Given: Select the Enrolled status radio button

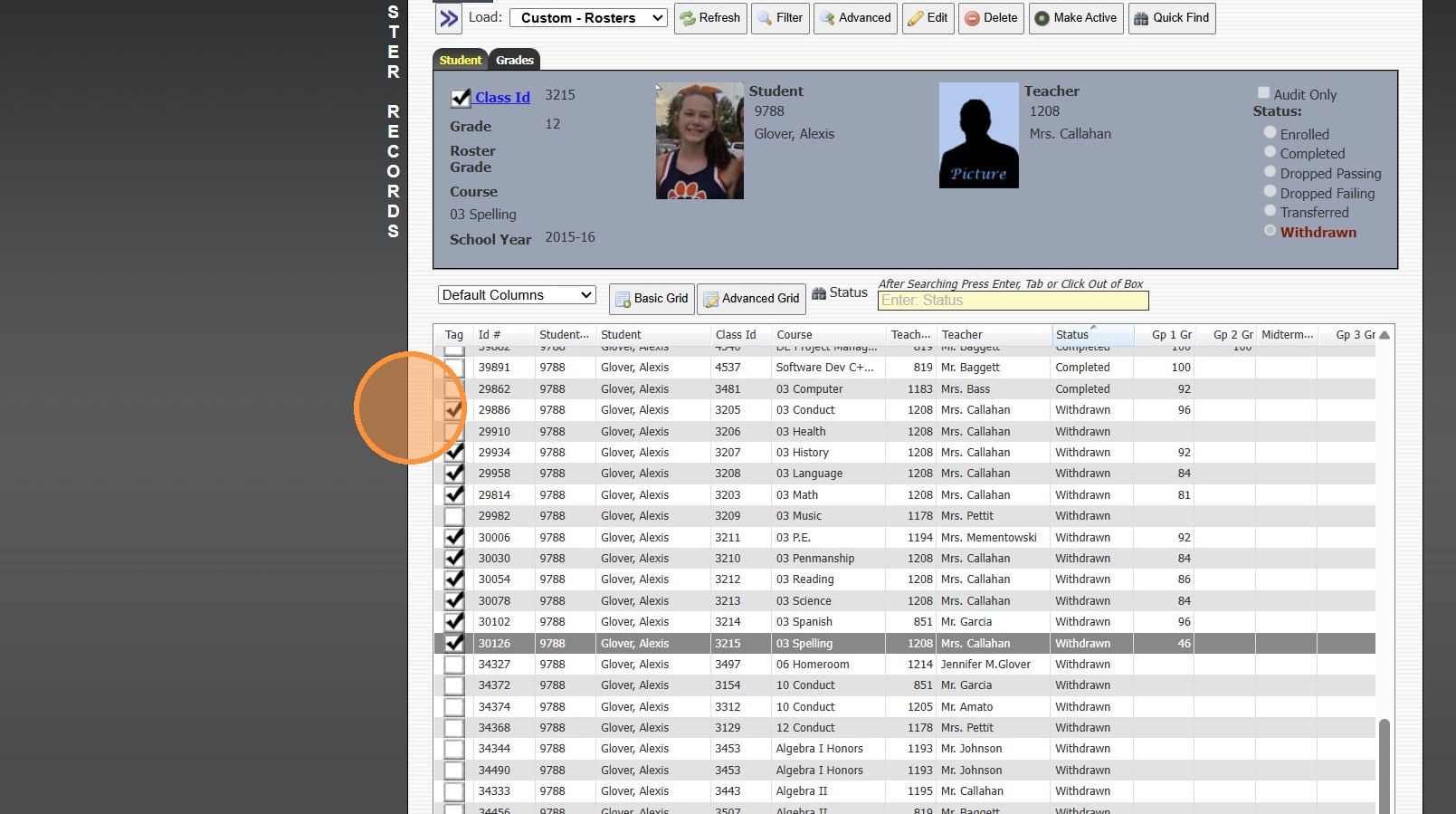Looking at the screenshot, I should (x=1270, y=132).
